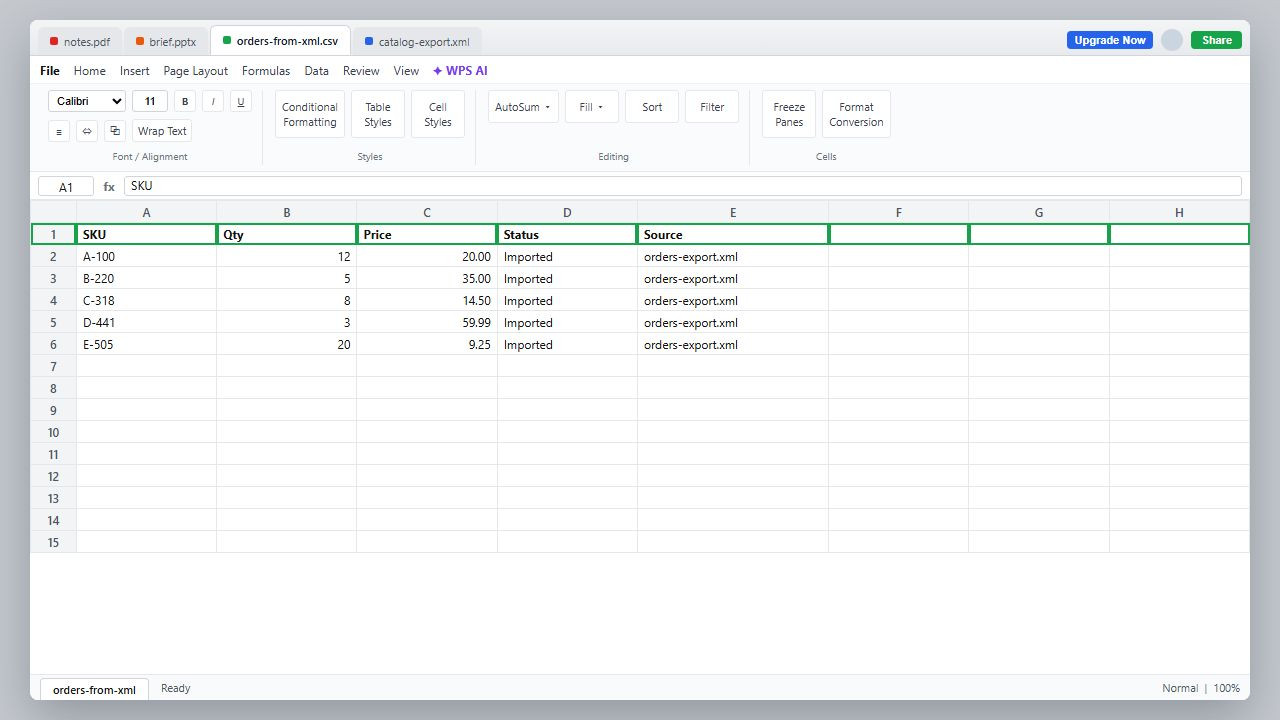
Task: Expand the AutoSum dropdown
Action: pos(523,107)
